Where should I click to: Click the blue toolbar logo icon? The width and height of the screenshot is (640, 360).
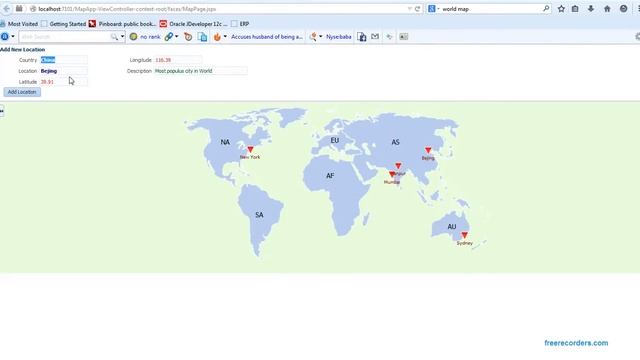(5, 37)
